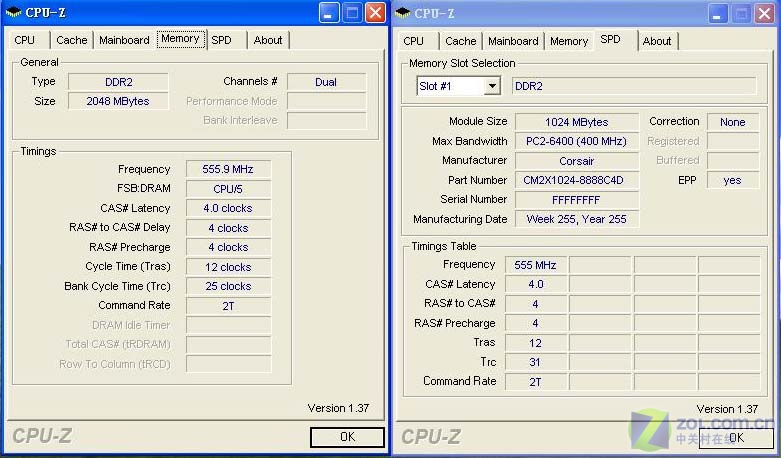
Task: Open the Cache tab in the left CPU-Z window
Action: pos(72,40)
